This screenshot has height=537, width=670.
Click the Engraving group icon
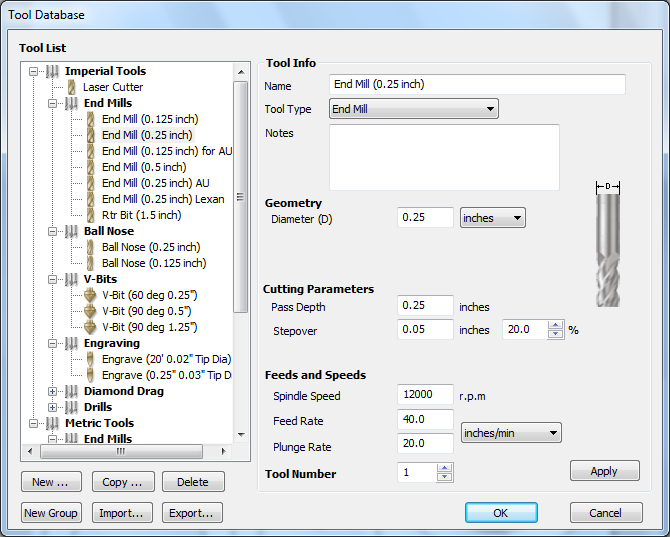[71, 343]
